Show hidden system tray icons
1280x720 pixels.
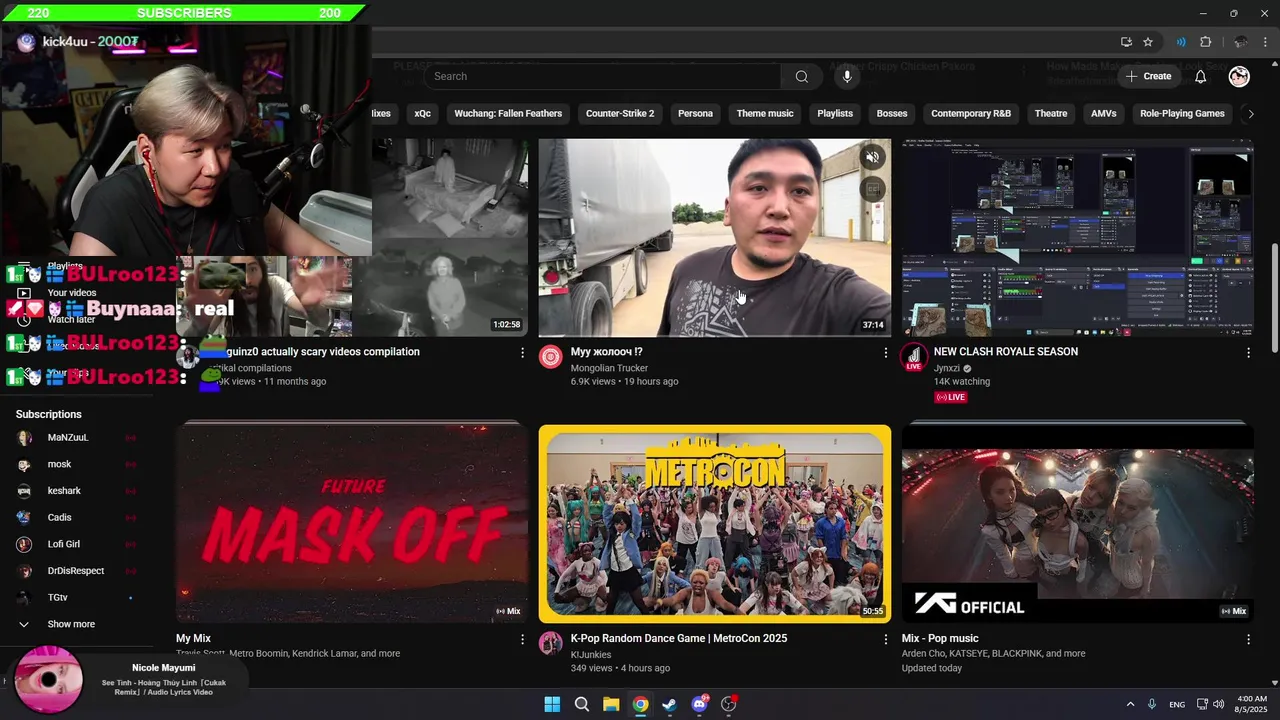pos(1130,704)
